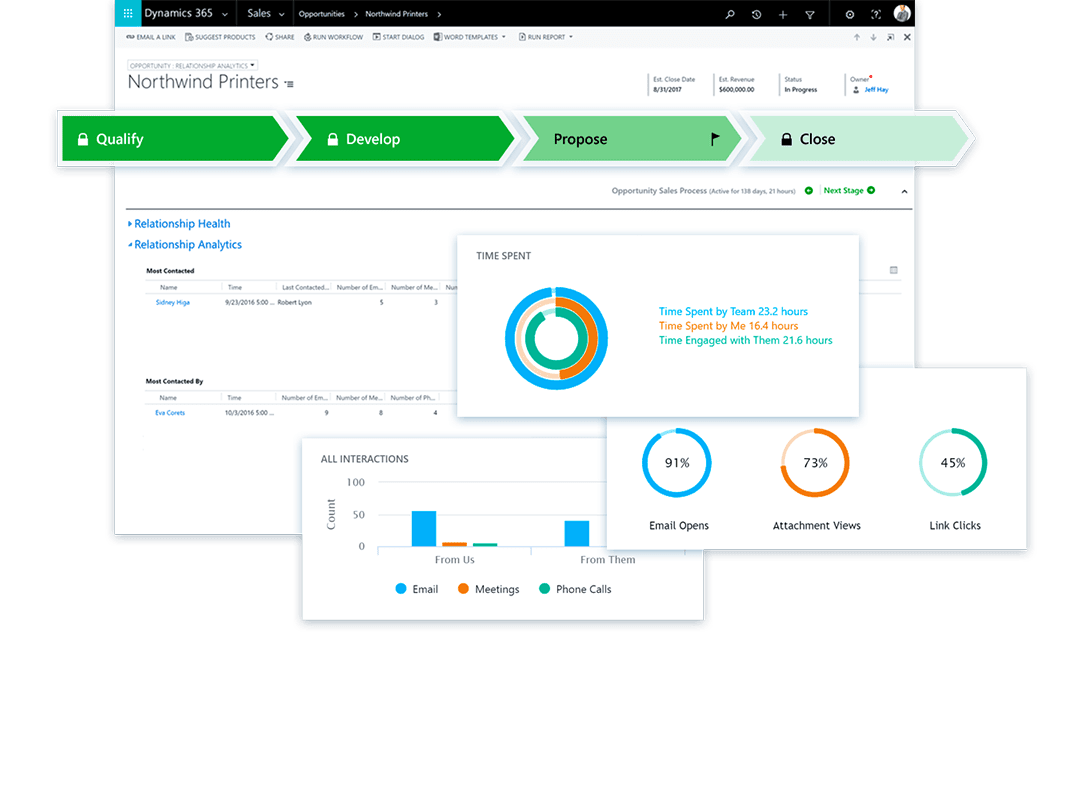The width and height of the screenshot is (1084, 812).
Task: Click Run Workflow command
Action: (333, 37)
